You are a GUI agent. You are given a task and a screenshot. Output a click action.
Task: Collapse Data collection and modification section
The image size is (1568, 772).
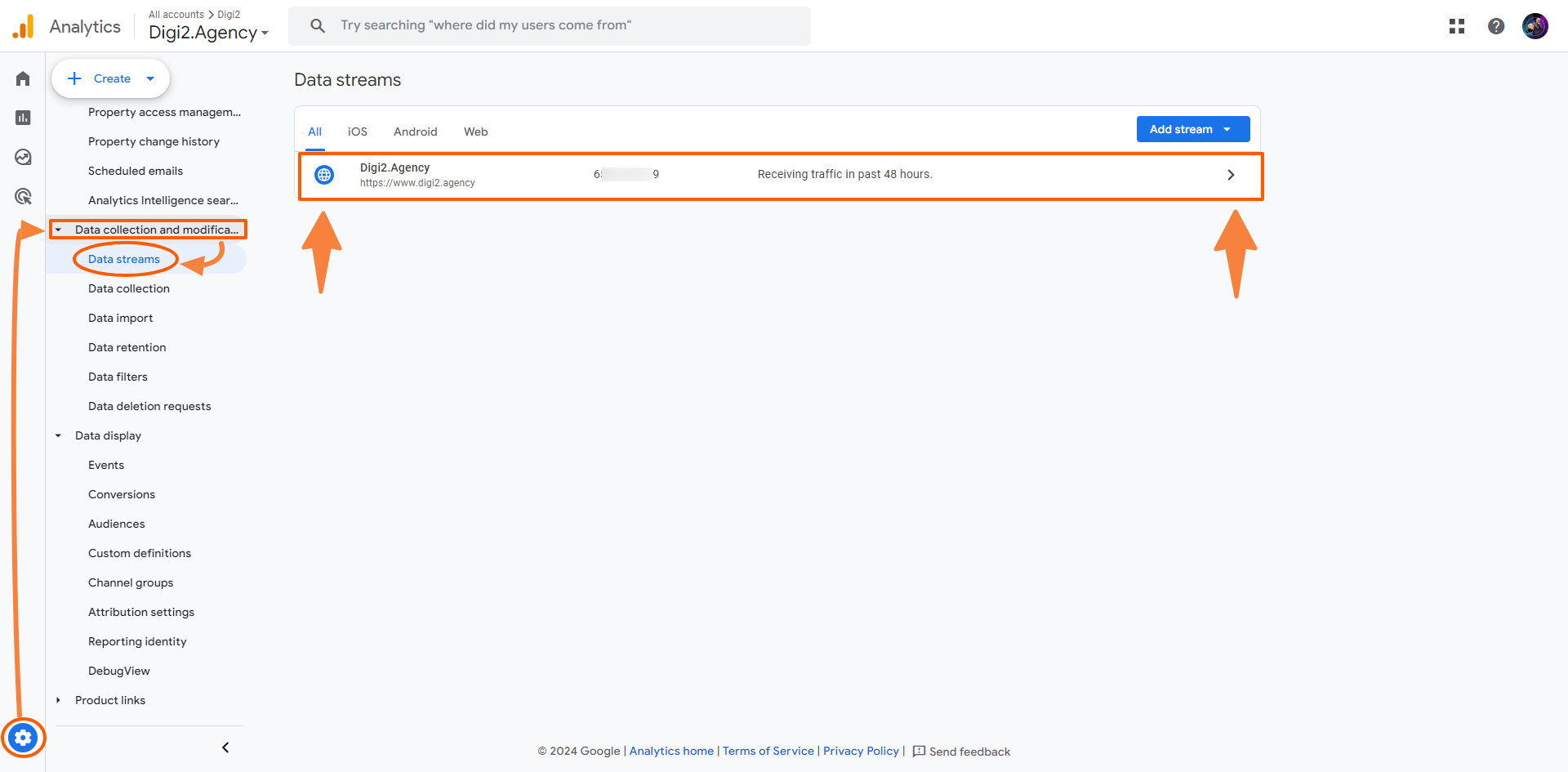[x=58, y=230]
